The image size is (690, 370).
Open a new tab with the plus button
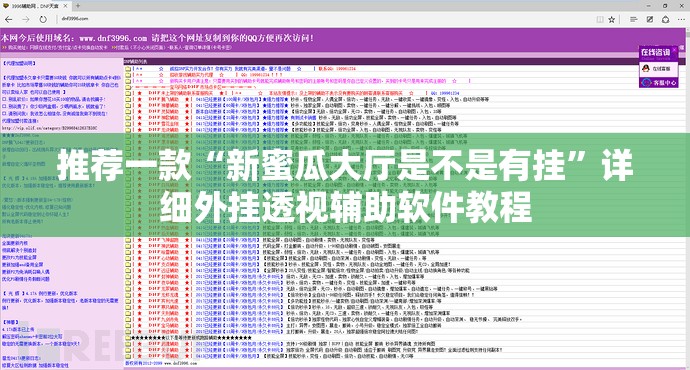[x=78, y=6]
